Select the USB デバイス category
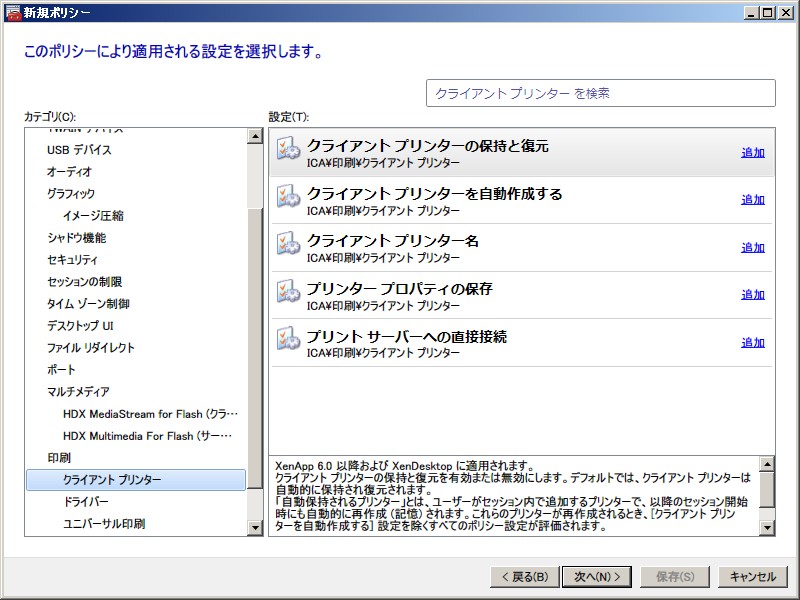800x600 pixels. pos(79,150)
